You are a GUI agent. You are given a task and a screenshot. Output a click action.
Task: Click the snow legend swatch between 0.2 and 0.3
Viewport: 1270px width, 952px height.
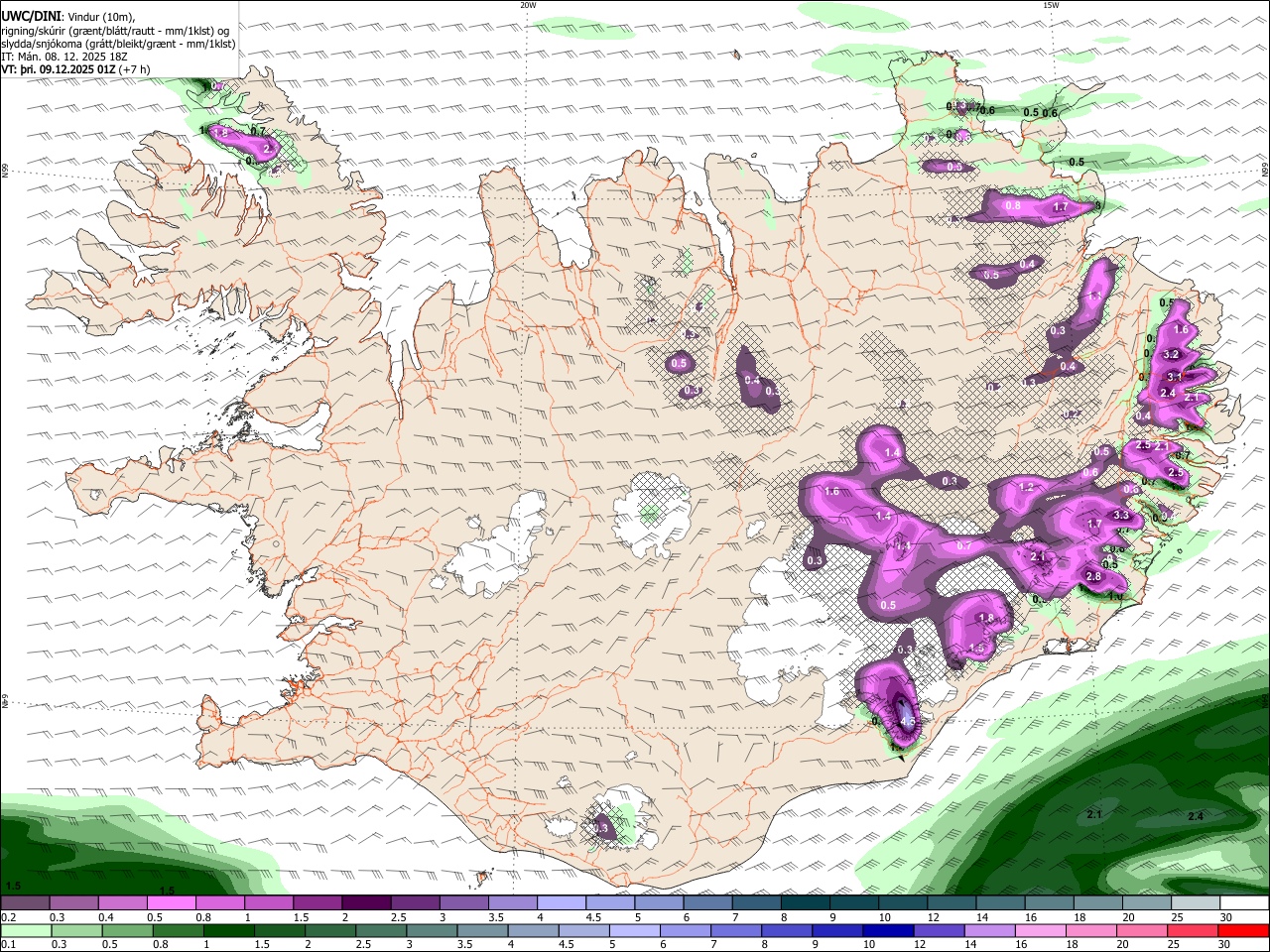coord(25,903)
